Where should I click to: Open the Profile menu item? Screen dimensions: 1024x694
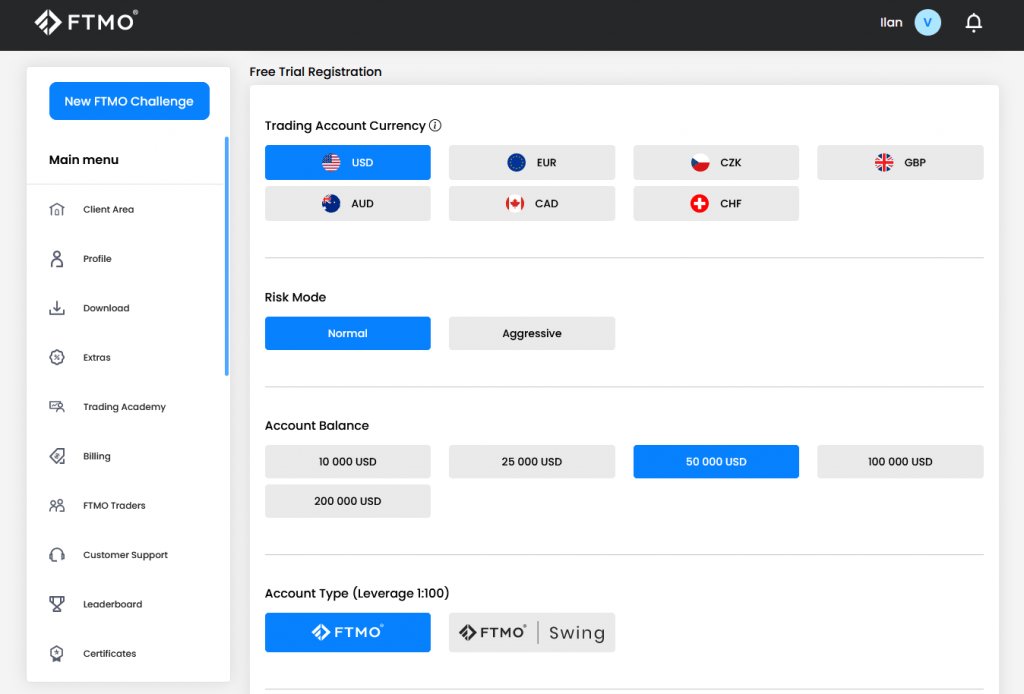click(x=97, y=259)
